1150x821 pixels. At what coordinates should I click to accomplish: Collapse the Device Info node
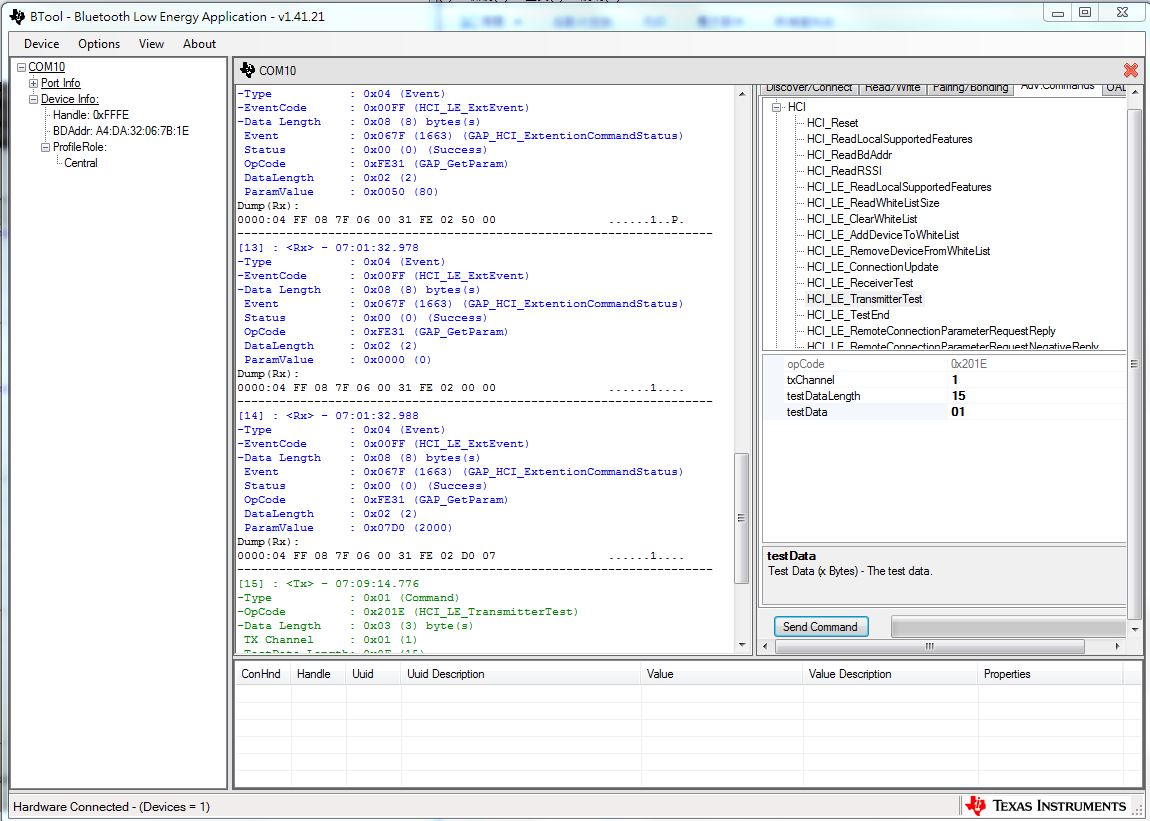(33, 100)
